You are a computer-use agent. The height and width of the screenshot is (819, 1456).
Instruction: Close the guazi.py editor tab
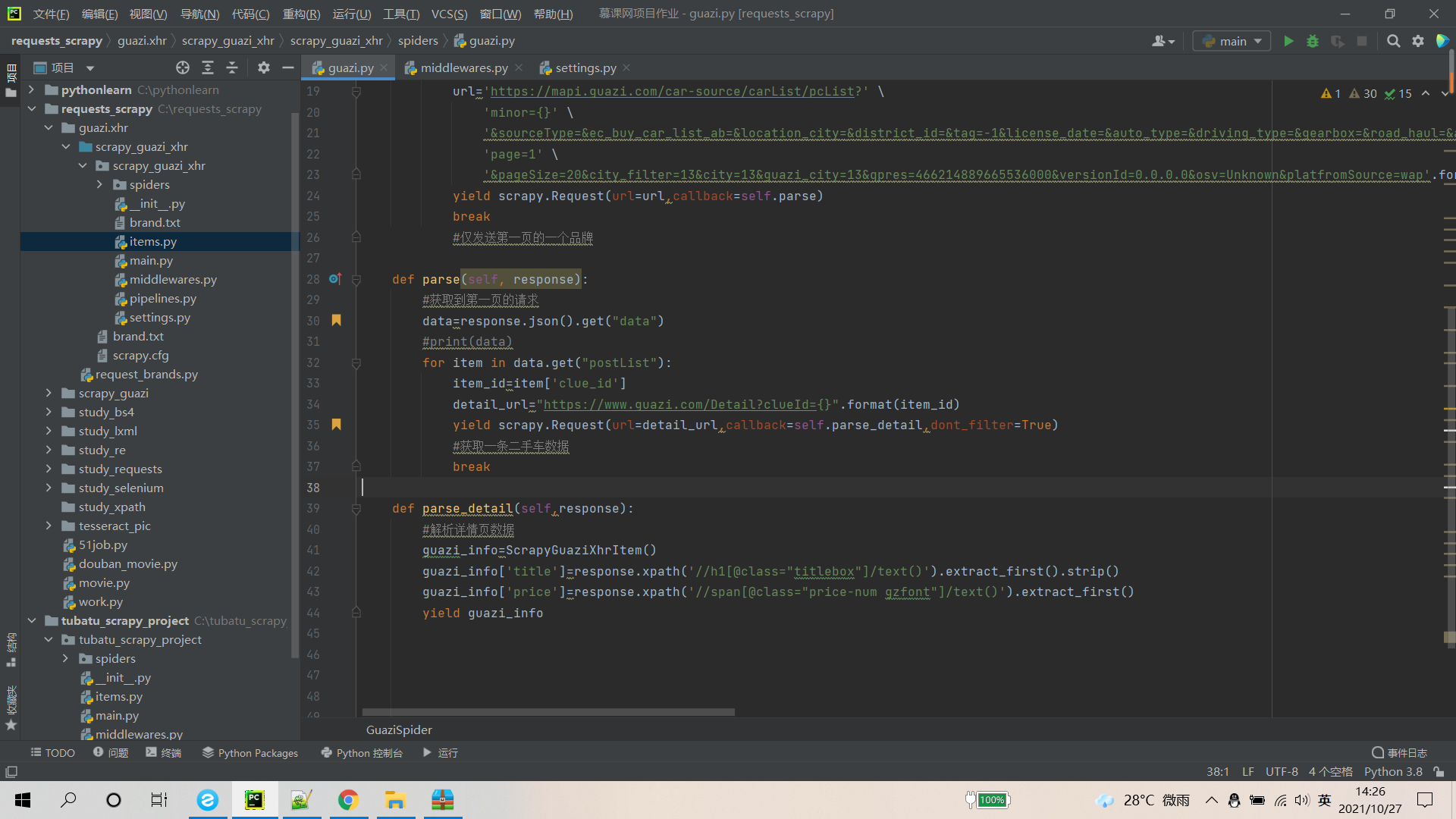click(384, 67)
